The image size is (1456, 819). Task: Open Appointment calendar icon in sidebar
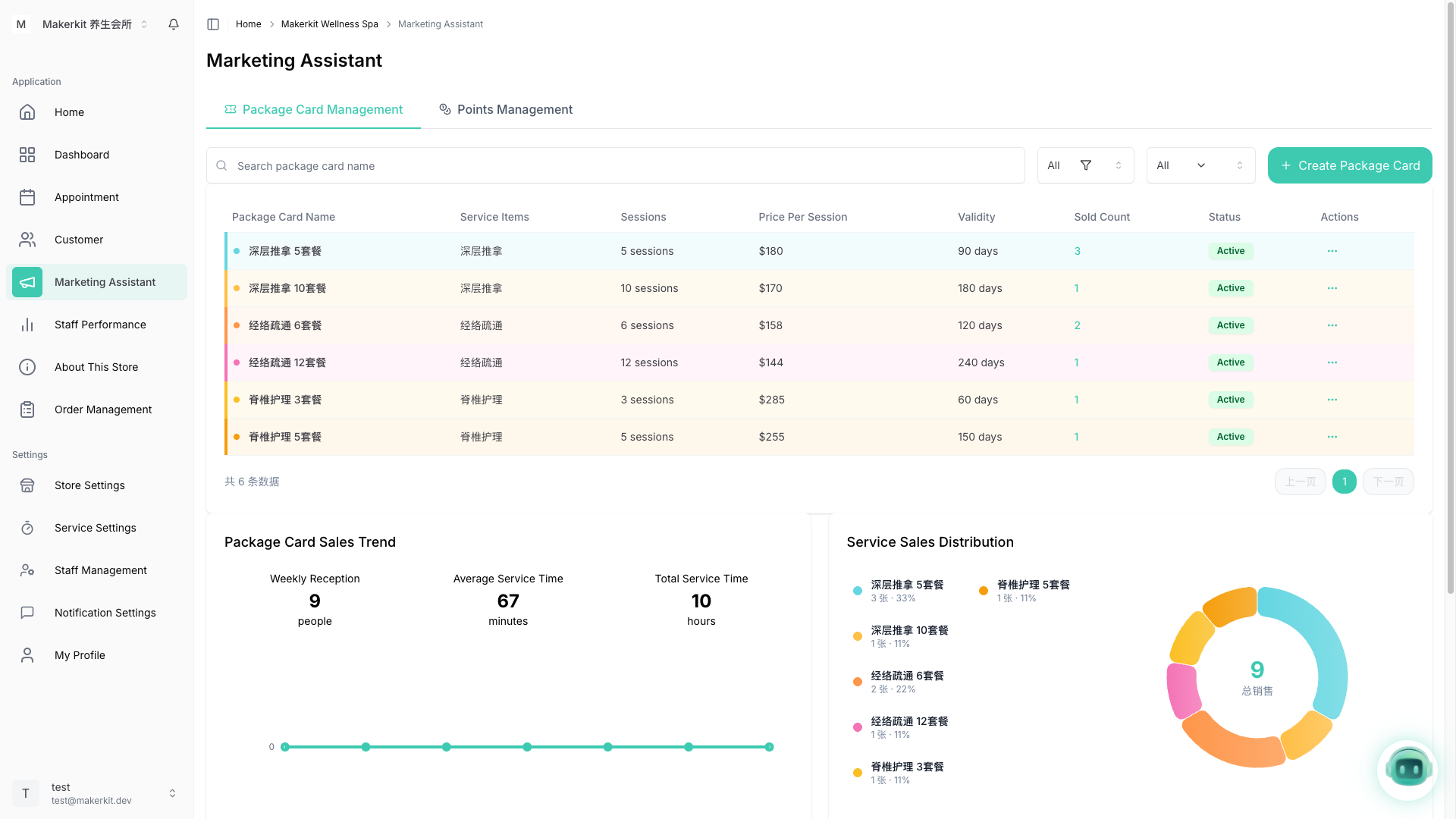coord(27,197)
